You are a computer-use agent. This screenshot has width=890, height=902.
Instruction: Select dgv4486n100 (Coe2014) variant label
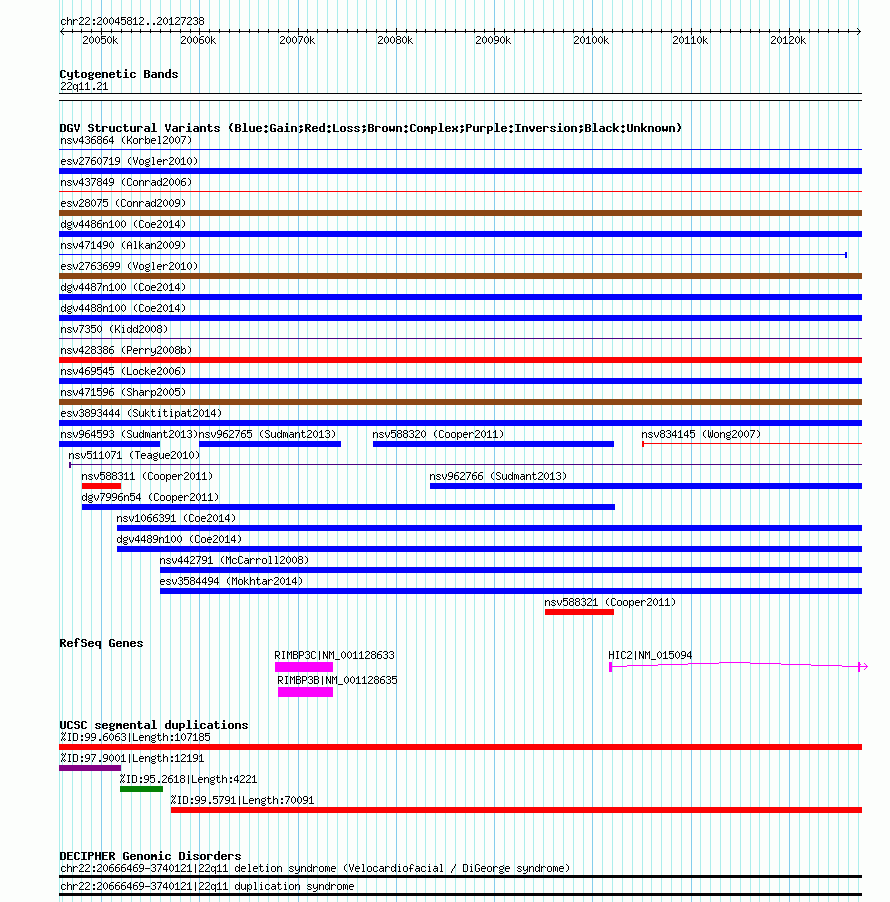coord(123,224)
